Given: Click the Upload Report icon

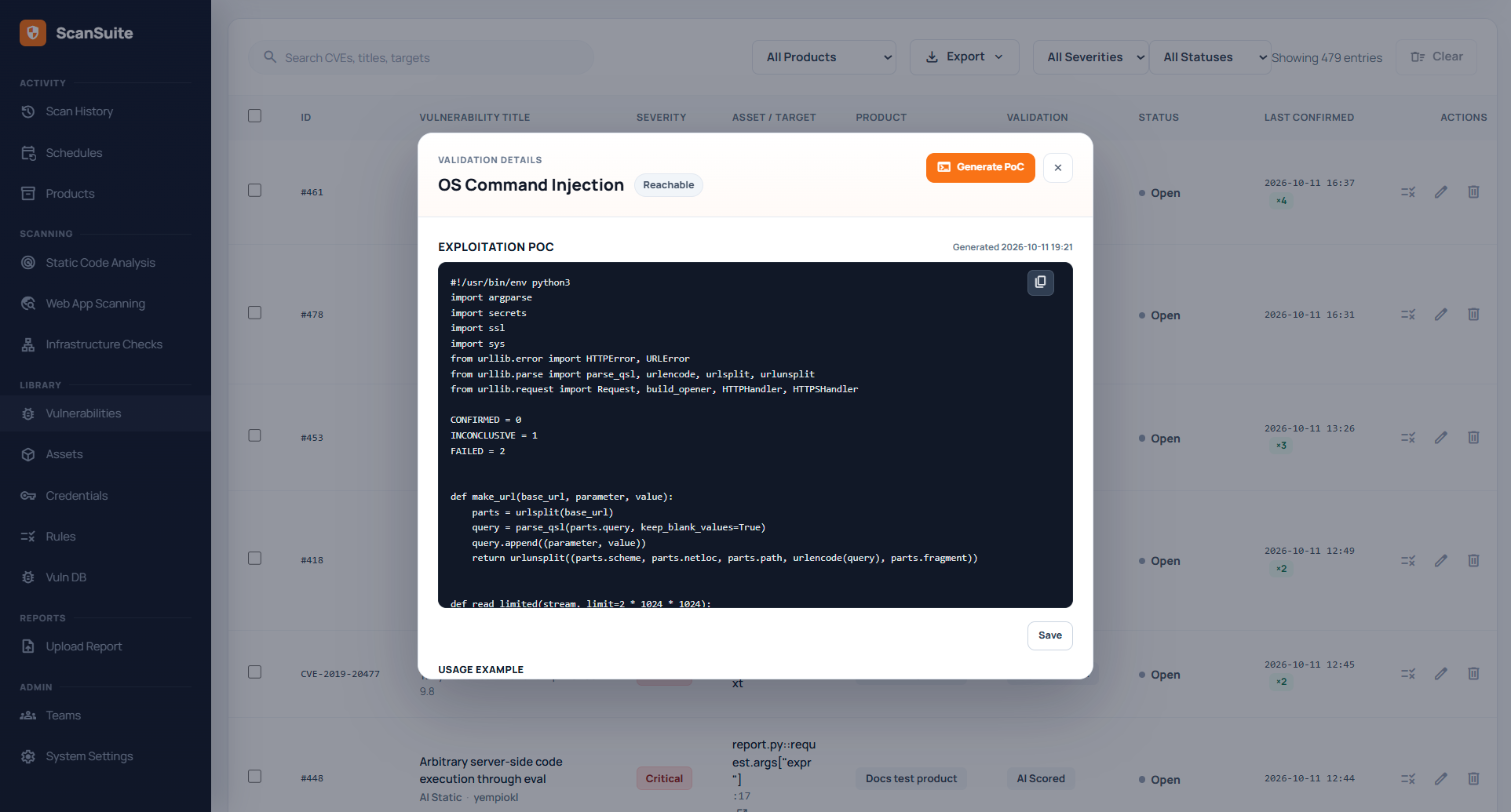Looking at the screenshot, I should pos(28,647).
